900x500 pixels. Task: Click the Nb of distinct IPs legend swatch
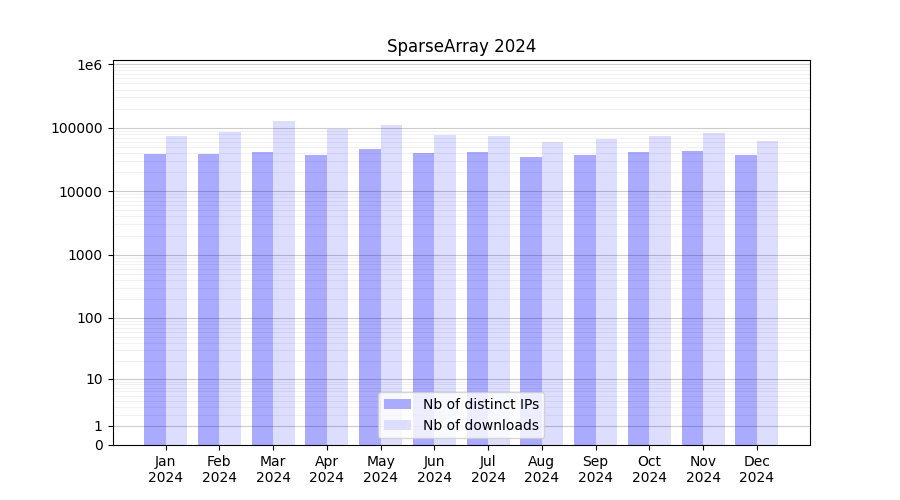point(397,404)
